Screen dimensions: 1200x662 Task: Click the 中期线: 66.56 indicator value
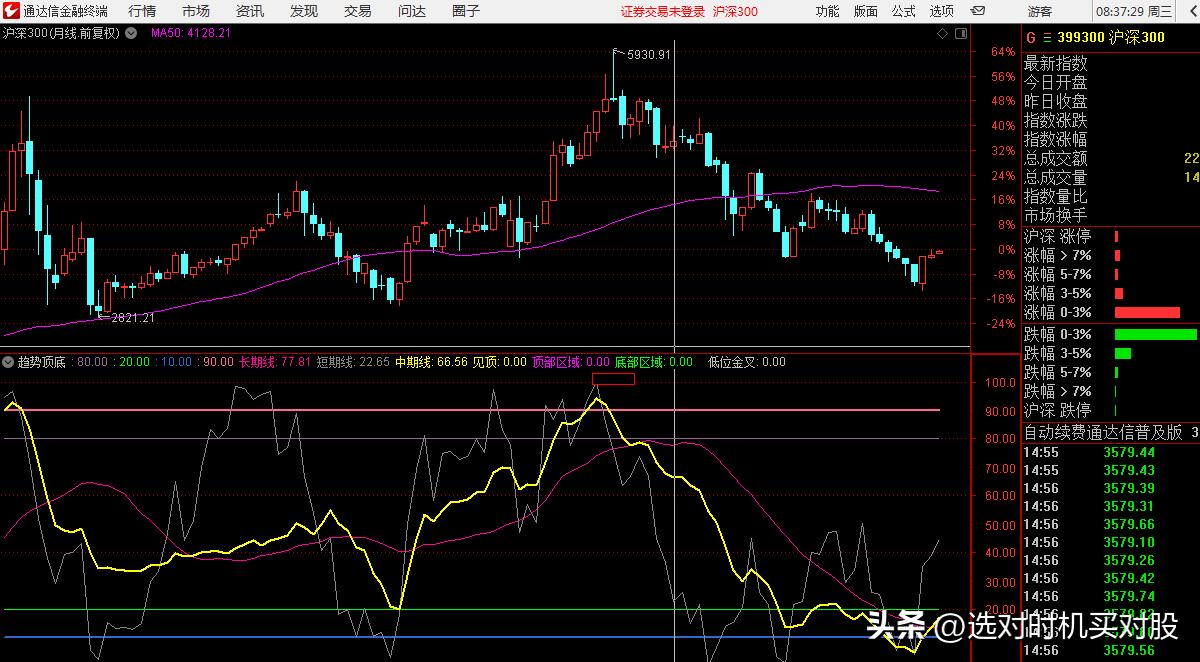click(432, 362)
